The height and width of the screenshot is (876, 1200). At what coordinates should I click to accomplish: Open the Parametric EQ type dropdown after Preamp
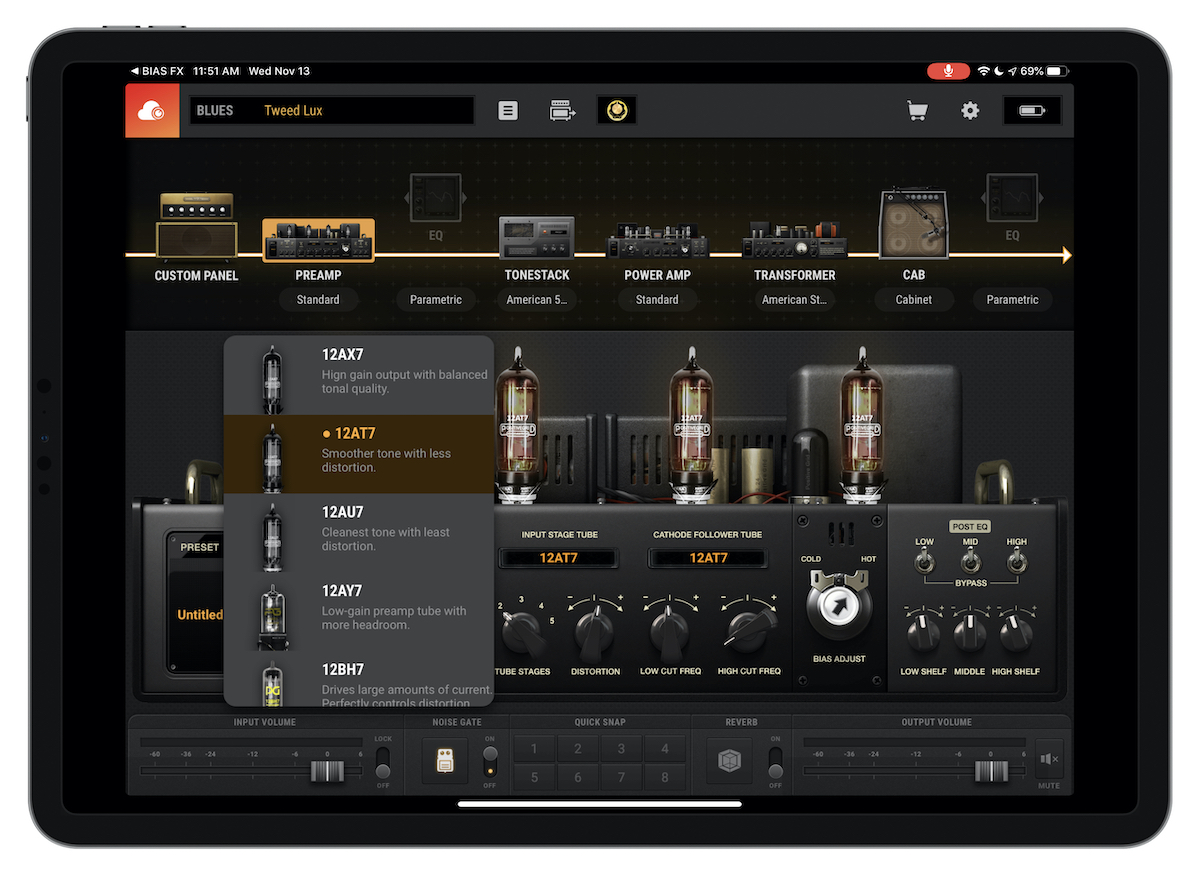(x=436, y=300)
